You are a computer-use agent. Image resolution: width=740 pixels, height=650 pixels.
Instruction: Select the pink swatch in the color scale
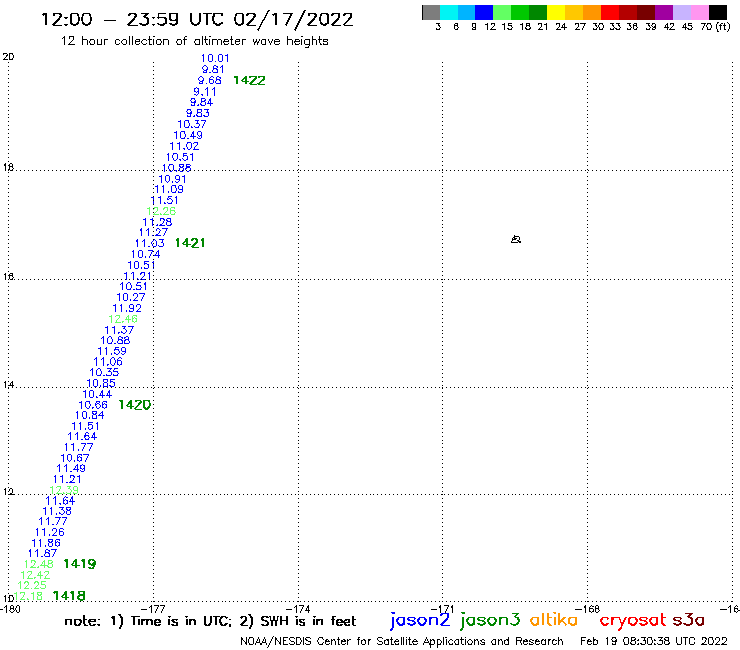pyautogui.click(x=699, y=12)
